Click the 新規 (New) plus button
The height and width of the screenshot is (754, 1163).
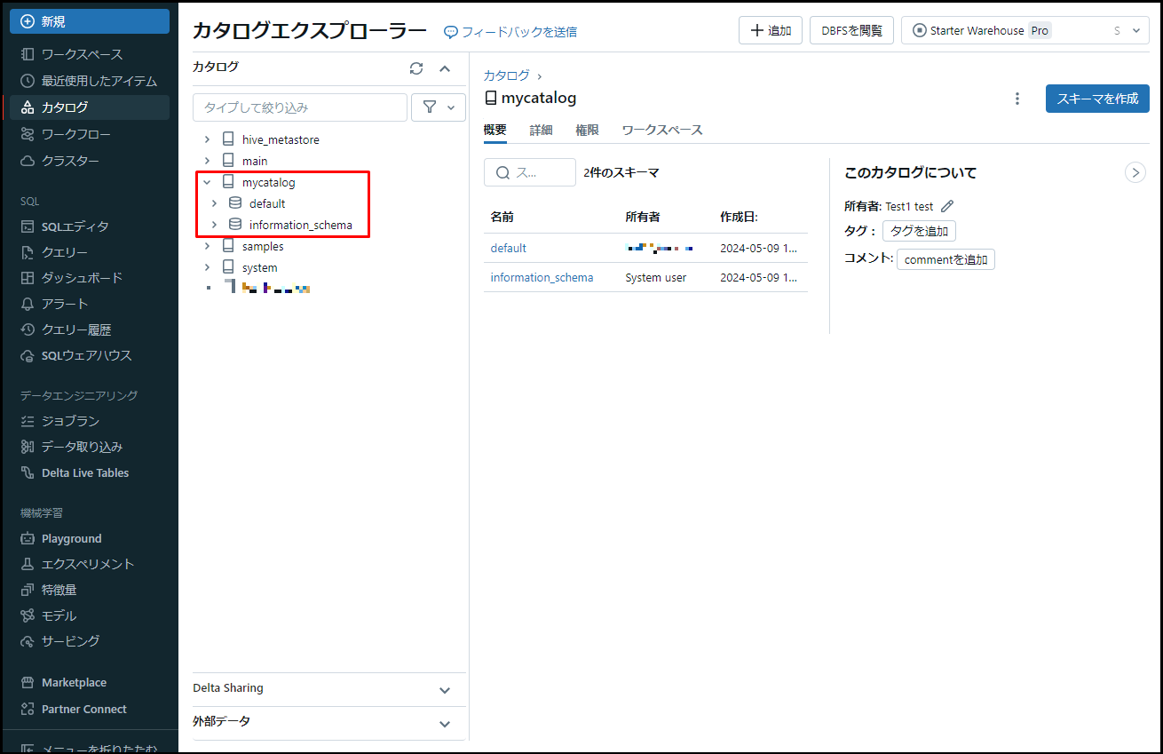(x=89, y=22)
